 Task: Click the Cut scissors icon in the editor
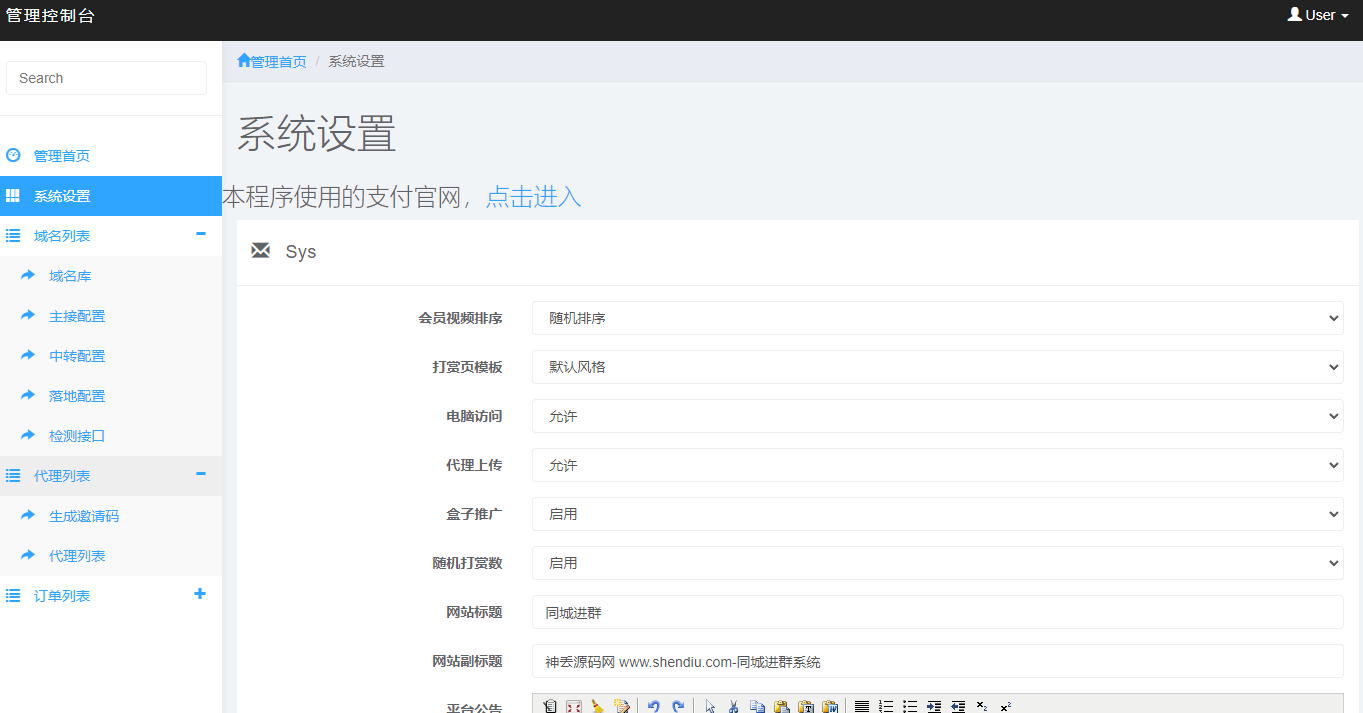point(733,705)
